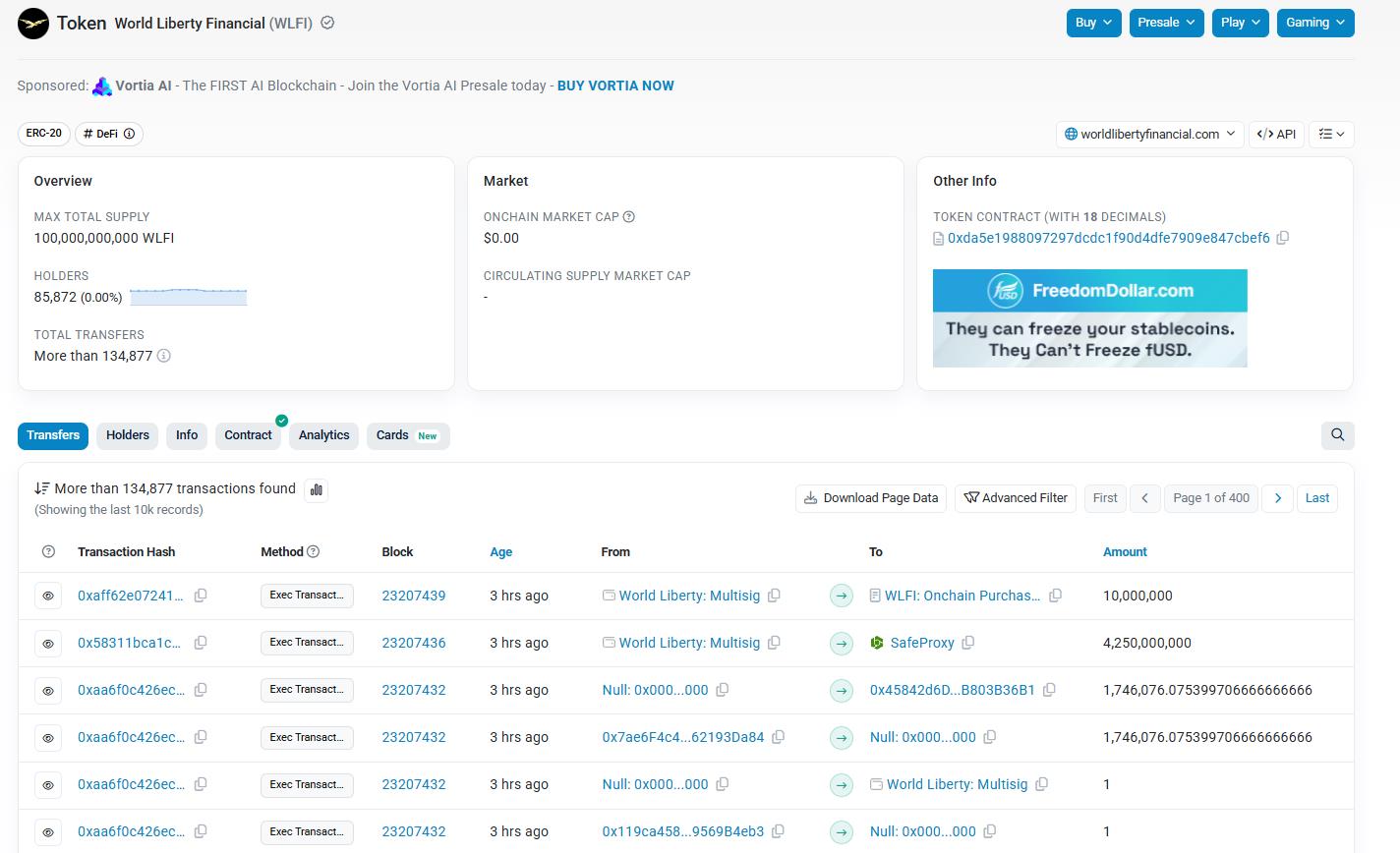Open the list options dropdown beside API
1400x853 pixels.
(1331, 134)
